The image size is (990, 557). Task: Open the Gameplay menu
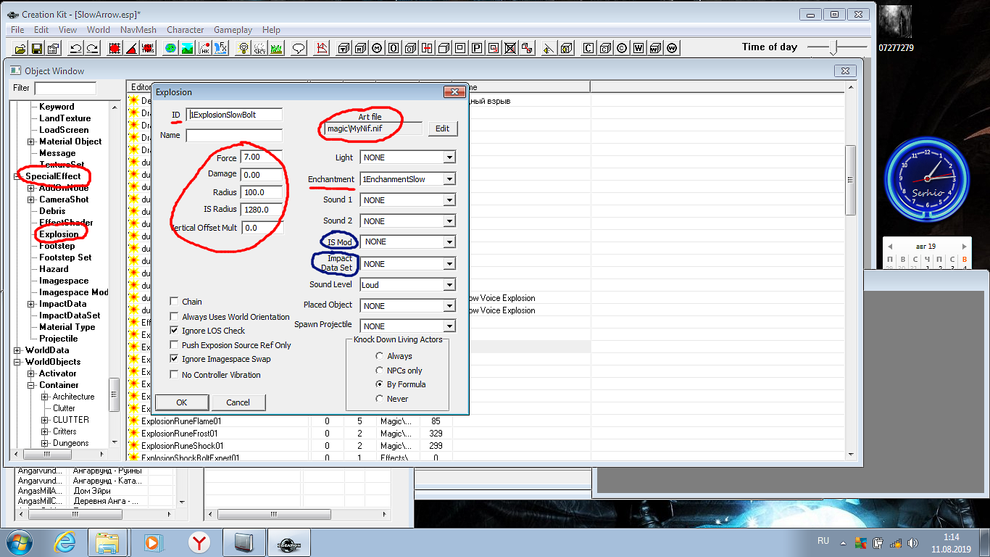point(231,30)
